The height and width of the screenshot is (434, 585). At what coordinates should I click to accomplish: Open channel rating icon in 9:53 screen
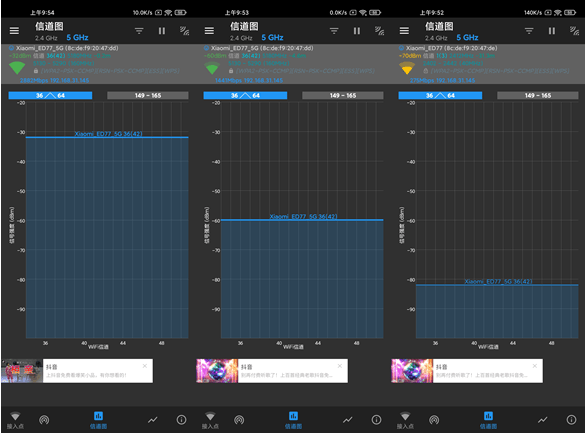[239, 420]
